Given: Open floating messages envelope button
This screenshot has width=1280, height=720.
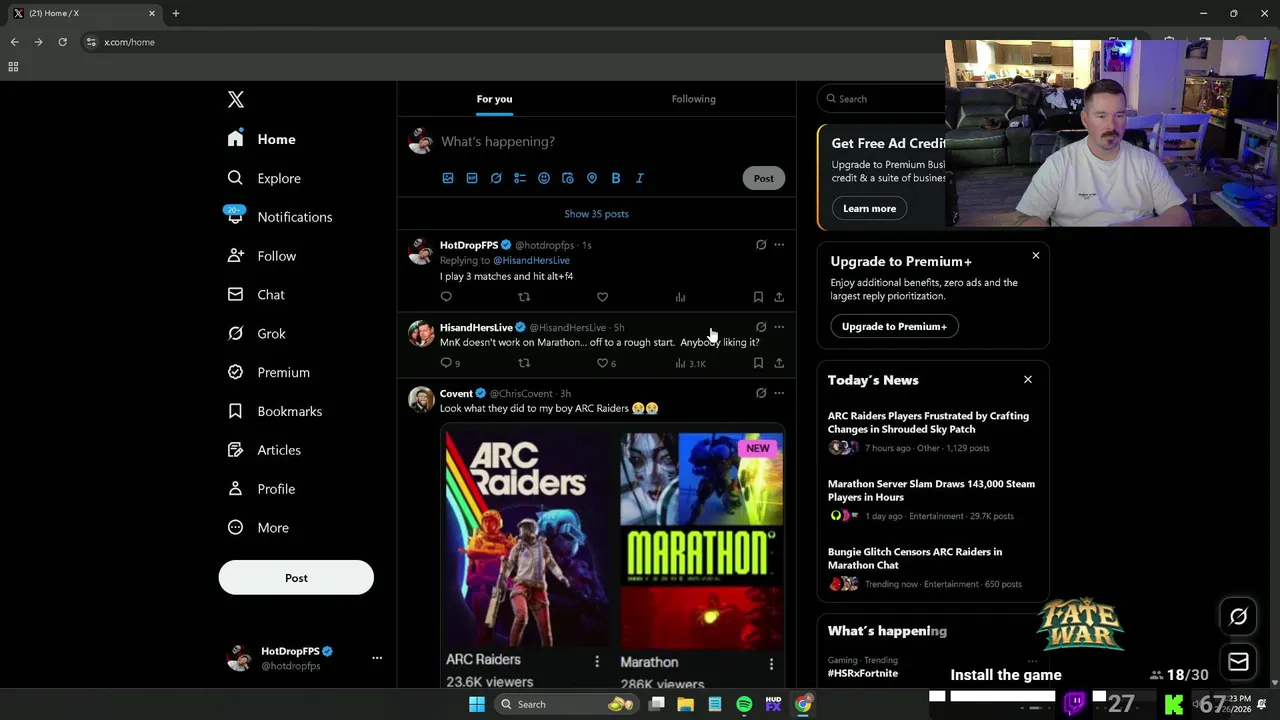Looking at the screenshot, I should (x=1238, y=662).
